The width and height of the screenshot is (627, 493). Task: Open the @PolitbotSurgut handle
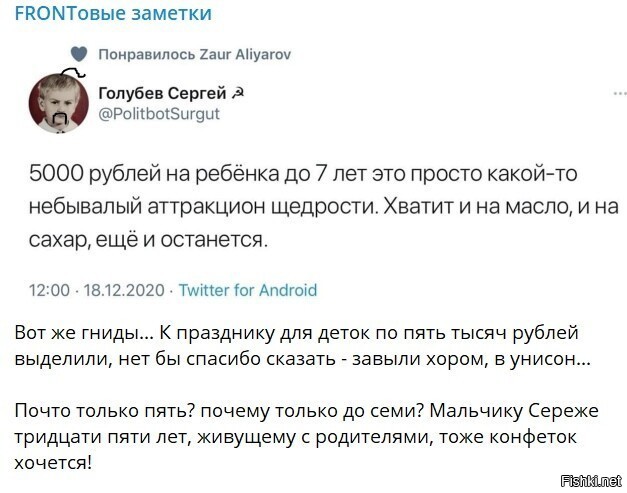pos(159,114)
